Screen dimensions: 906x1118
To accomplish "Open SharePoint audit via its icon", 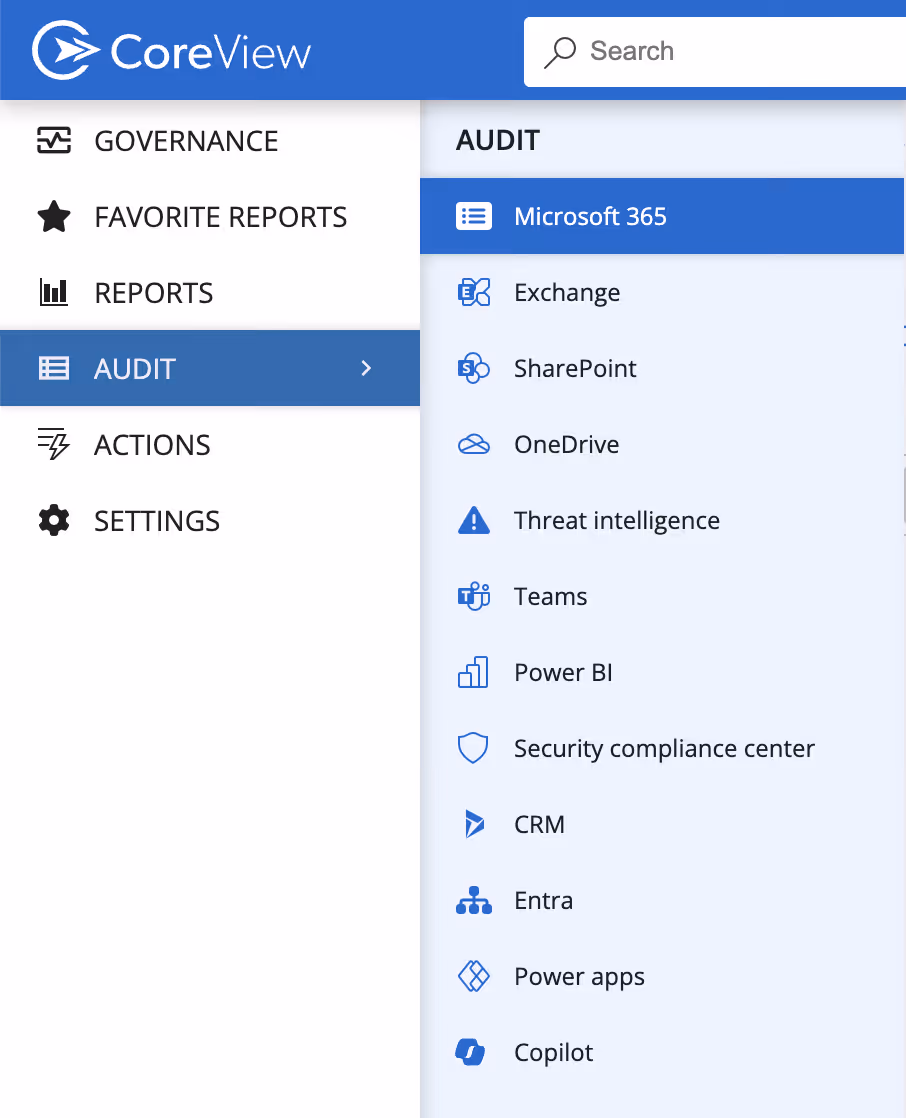I will pyautogui.click(x=473, y=368).
